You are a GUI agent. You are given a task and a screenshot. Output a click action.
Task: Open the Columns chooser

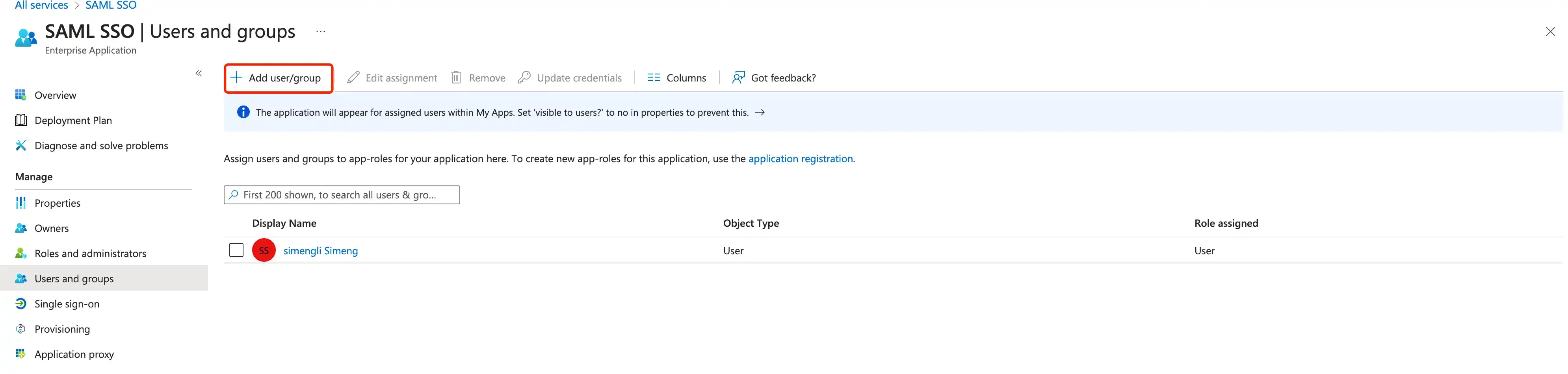click(676, 78)
